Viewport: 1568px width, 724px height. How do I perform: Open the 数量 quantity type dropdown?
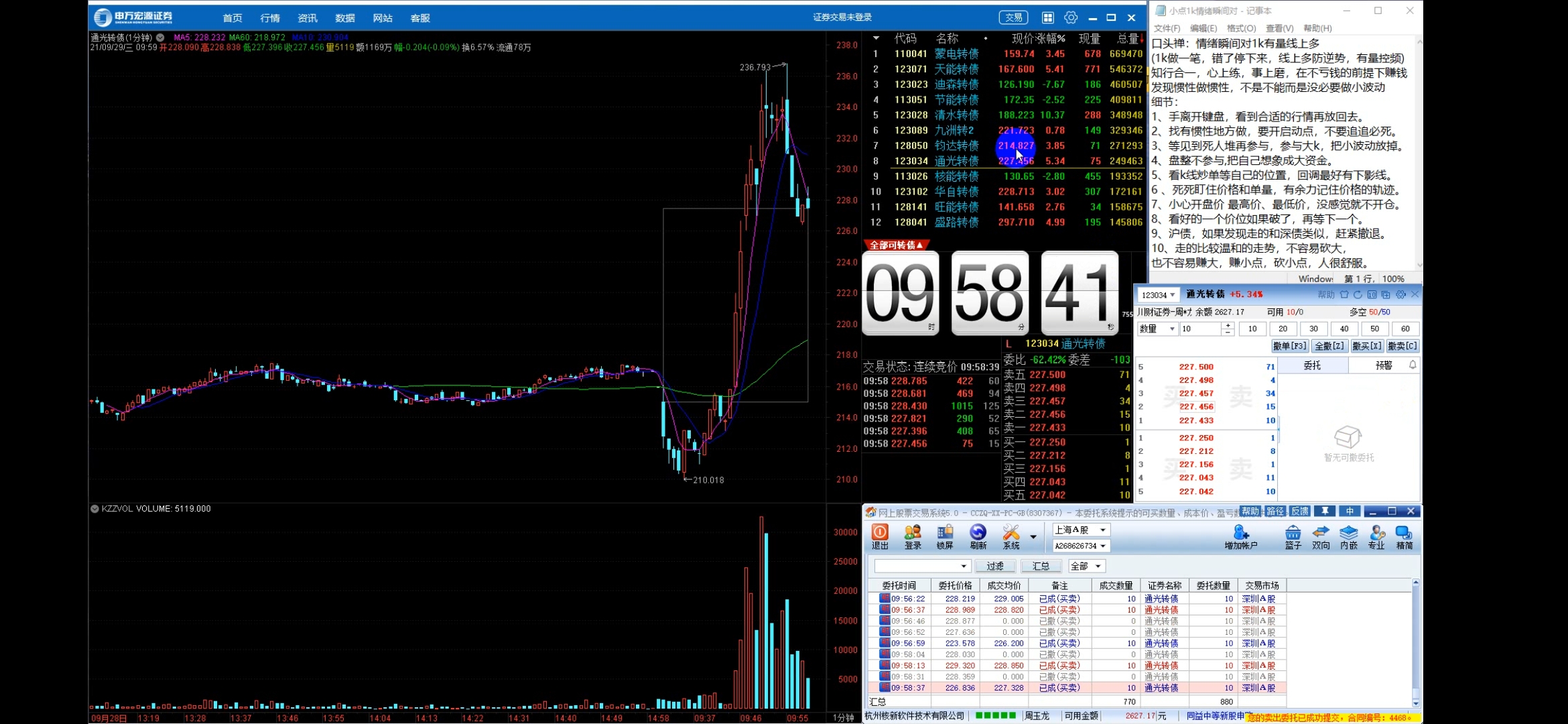tap(1172, 329)
